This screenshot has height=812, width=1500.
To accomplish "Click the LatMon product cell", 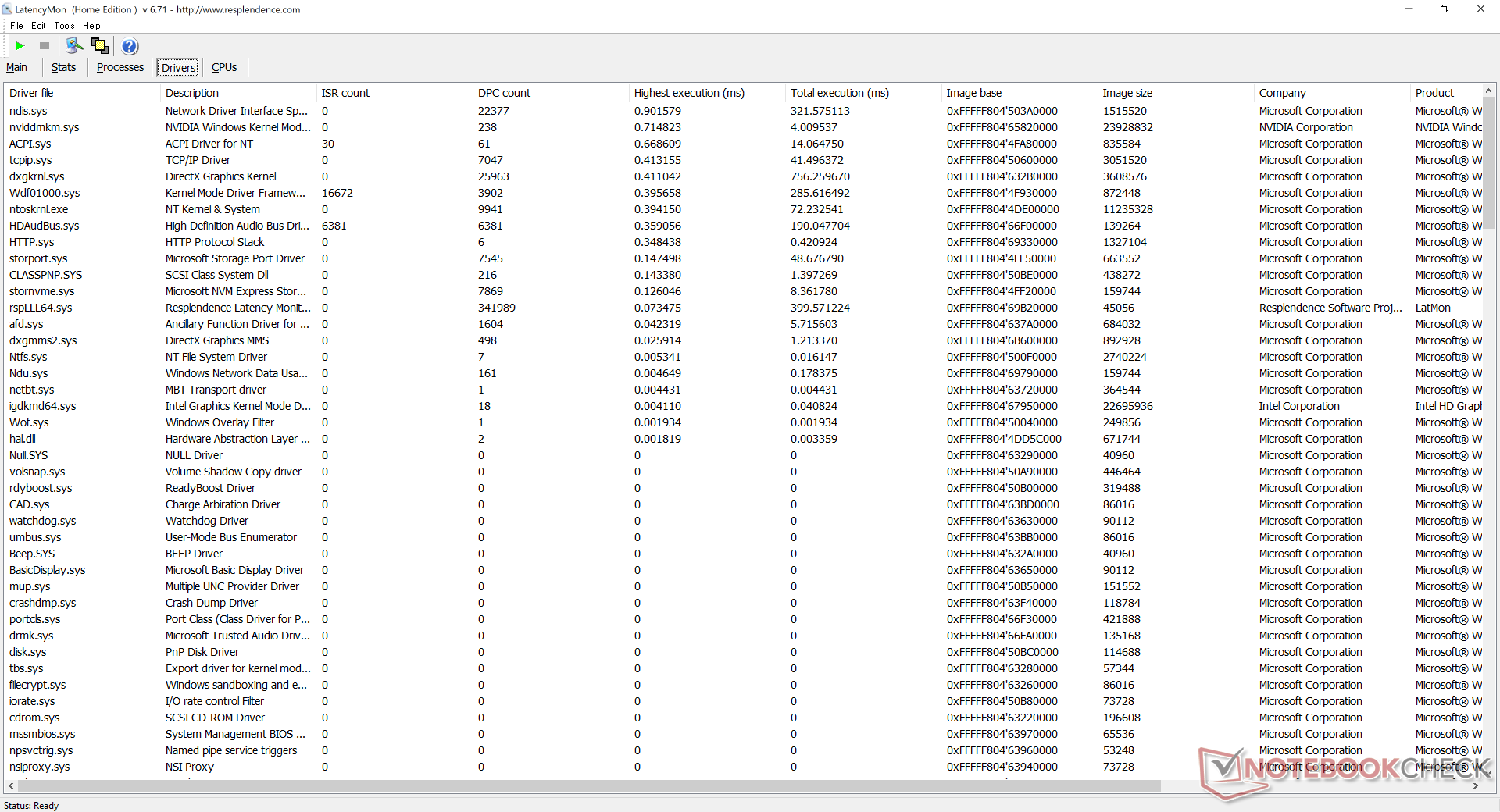I will click(x=1433, y=308).
